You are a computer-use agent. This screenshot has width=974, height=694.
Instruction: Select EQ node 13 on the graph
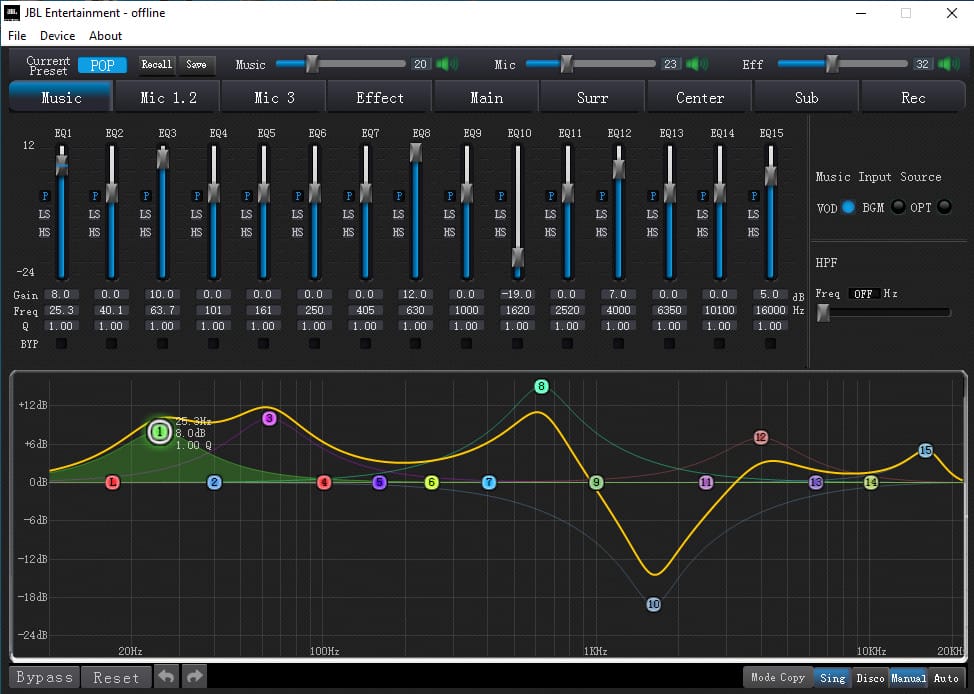coord(816,482)
